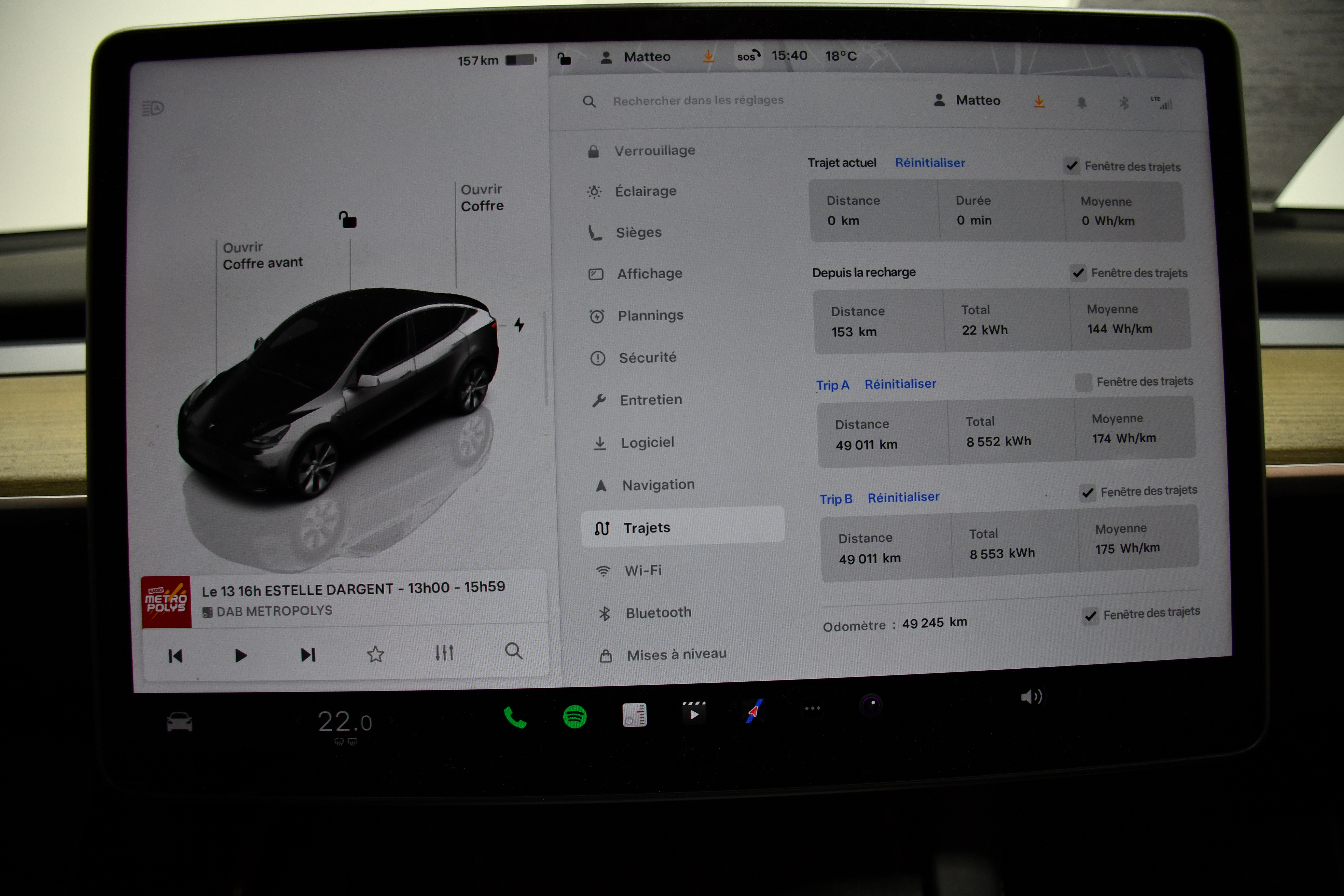1344x896 pixels.
Task: Tap the 157 km range display
Action: click(478, 61)
